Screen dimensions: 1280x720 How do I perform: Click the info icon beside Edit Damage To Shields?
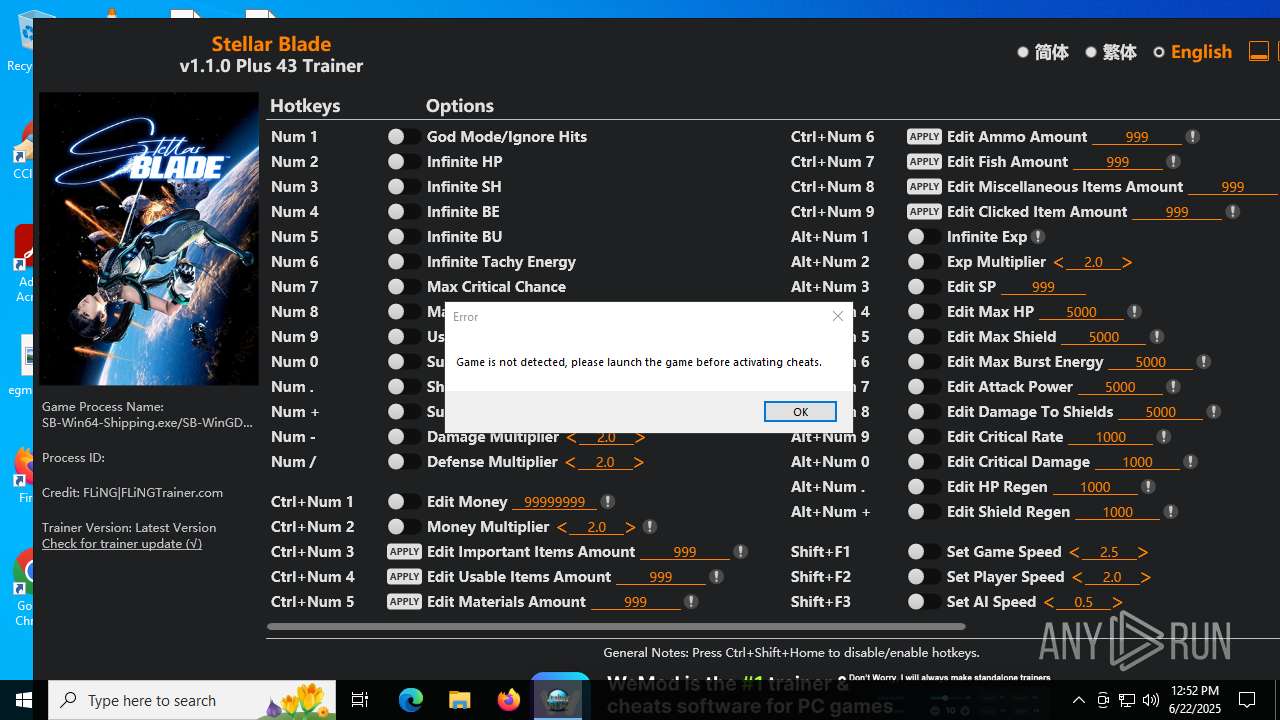1213,412
